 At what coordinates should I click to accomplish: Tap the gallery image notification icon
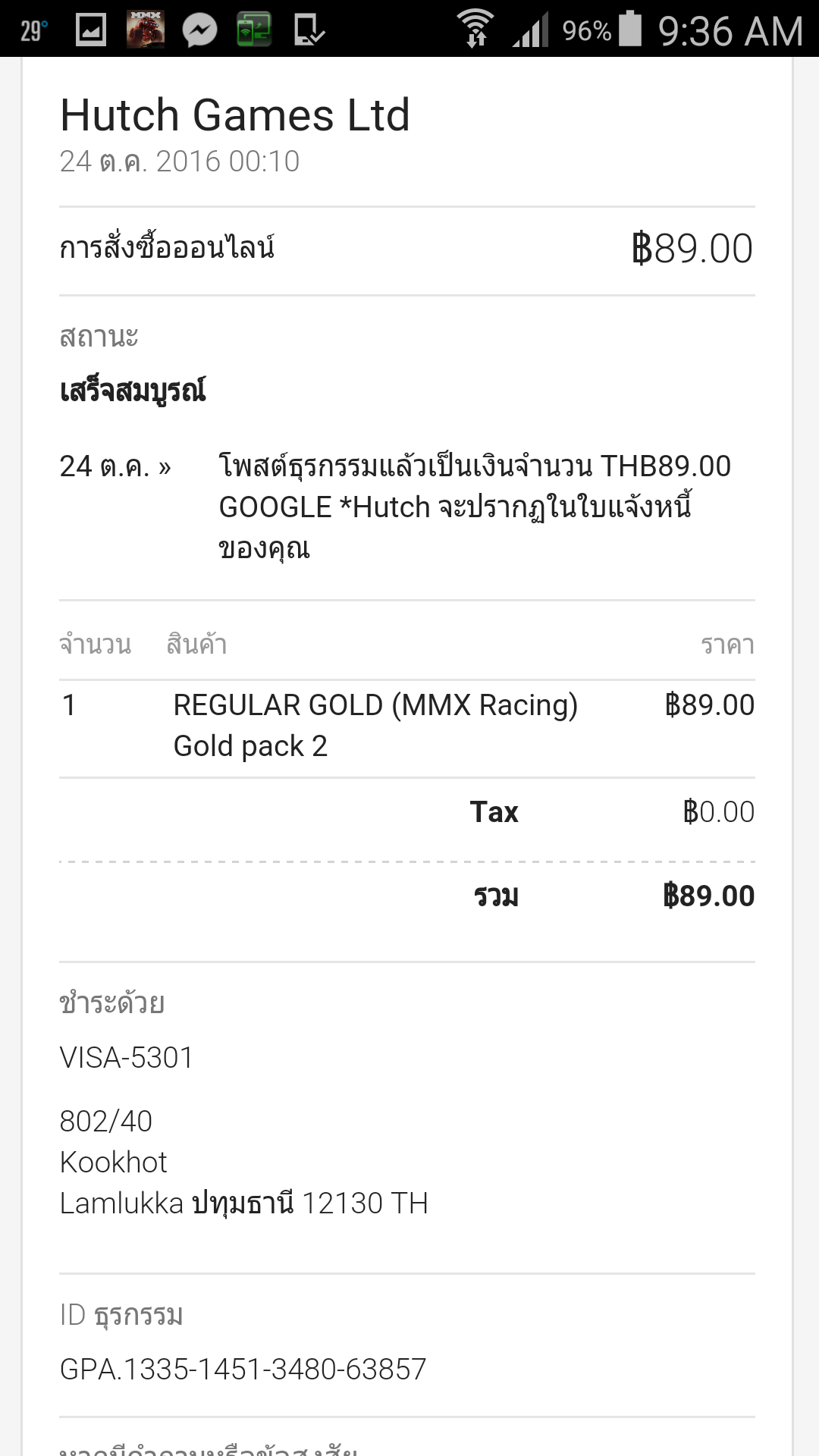tap(91, 30)
